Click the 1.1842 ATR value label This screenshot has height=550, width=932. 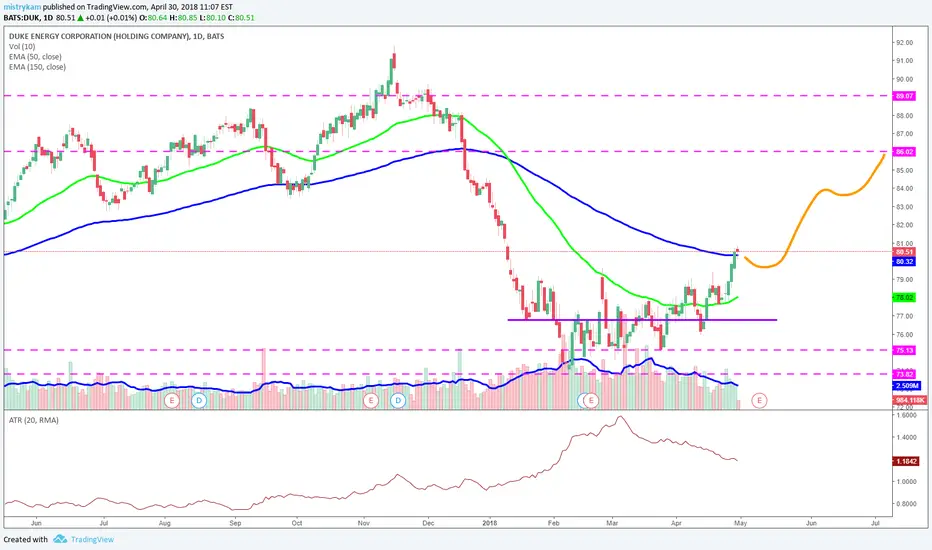pos(906,461)
